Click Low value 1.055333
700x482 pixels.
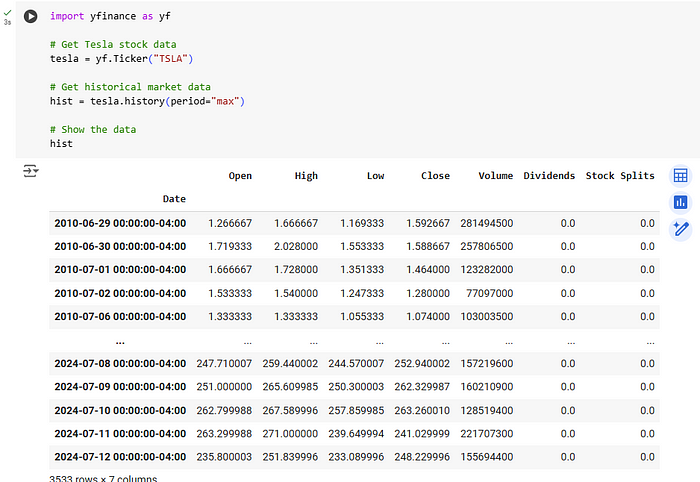(x=362, y=316)
